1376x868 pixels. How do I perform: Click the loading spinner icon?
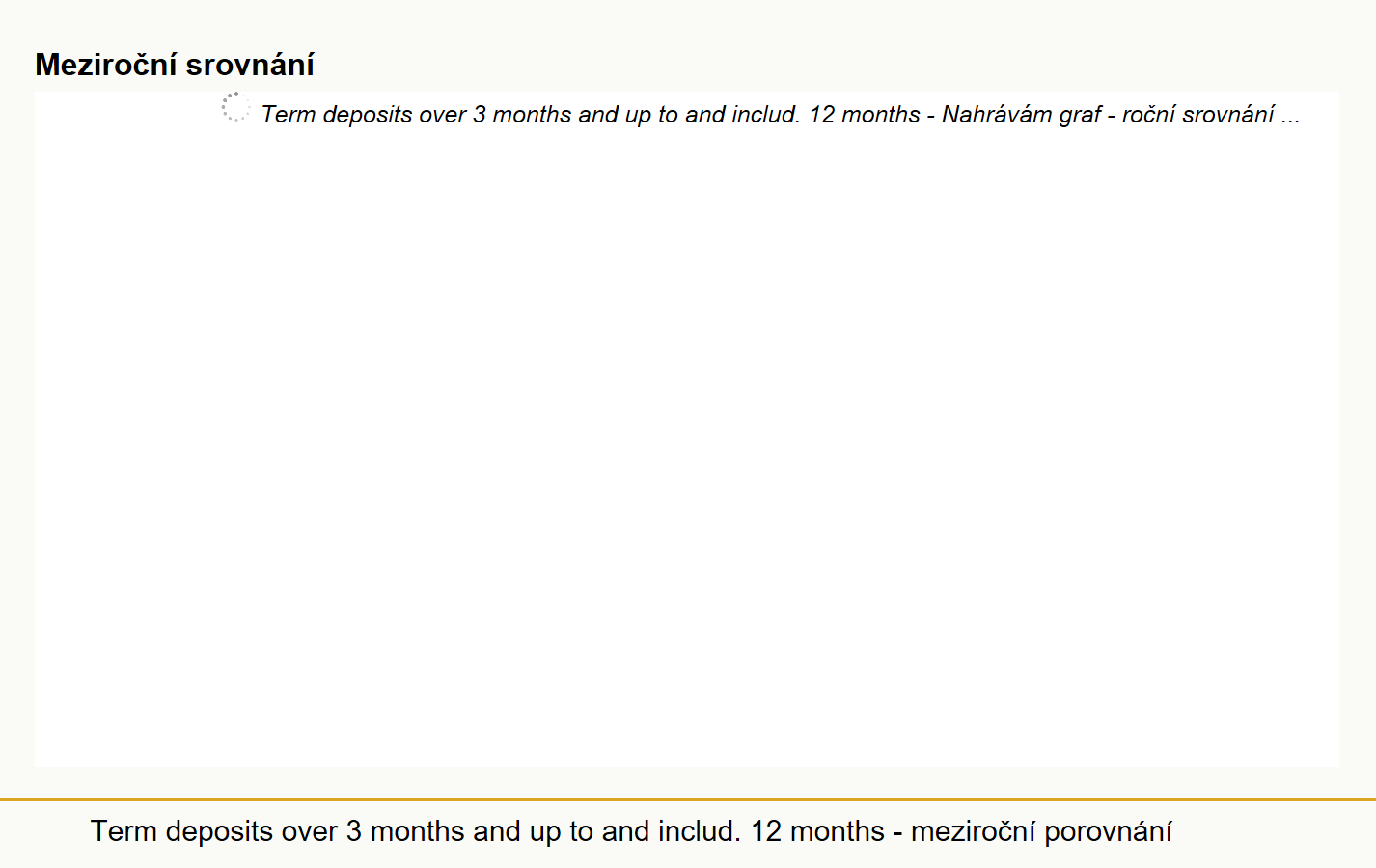tap(235, 107)
